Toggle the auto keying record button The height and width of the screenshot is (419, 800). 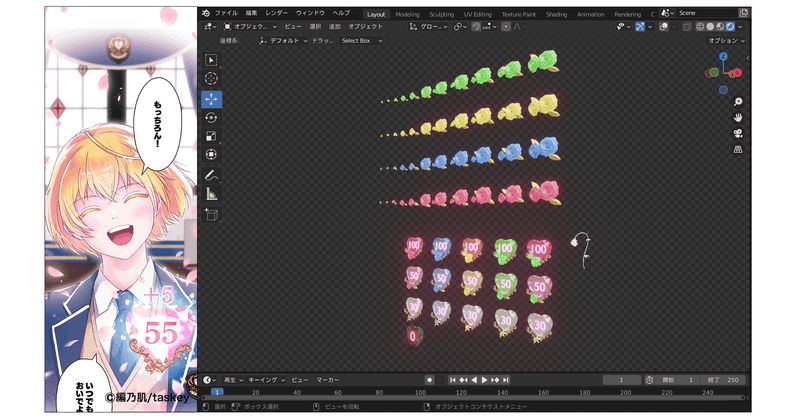tap(430, 380)
